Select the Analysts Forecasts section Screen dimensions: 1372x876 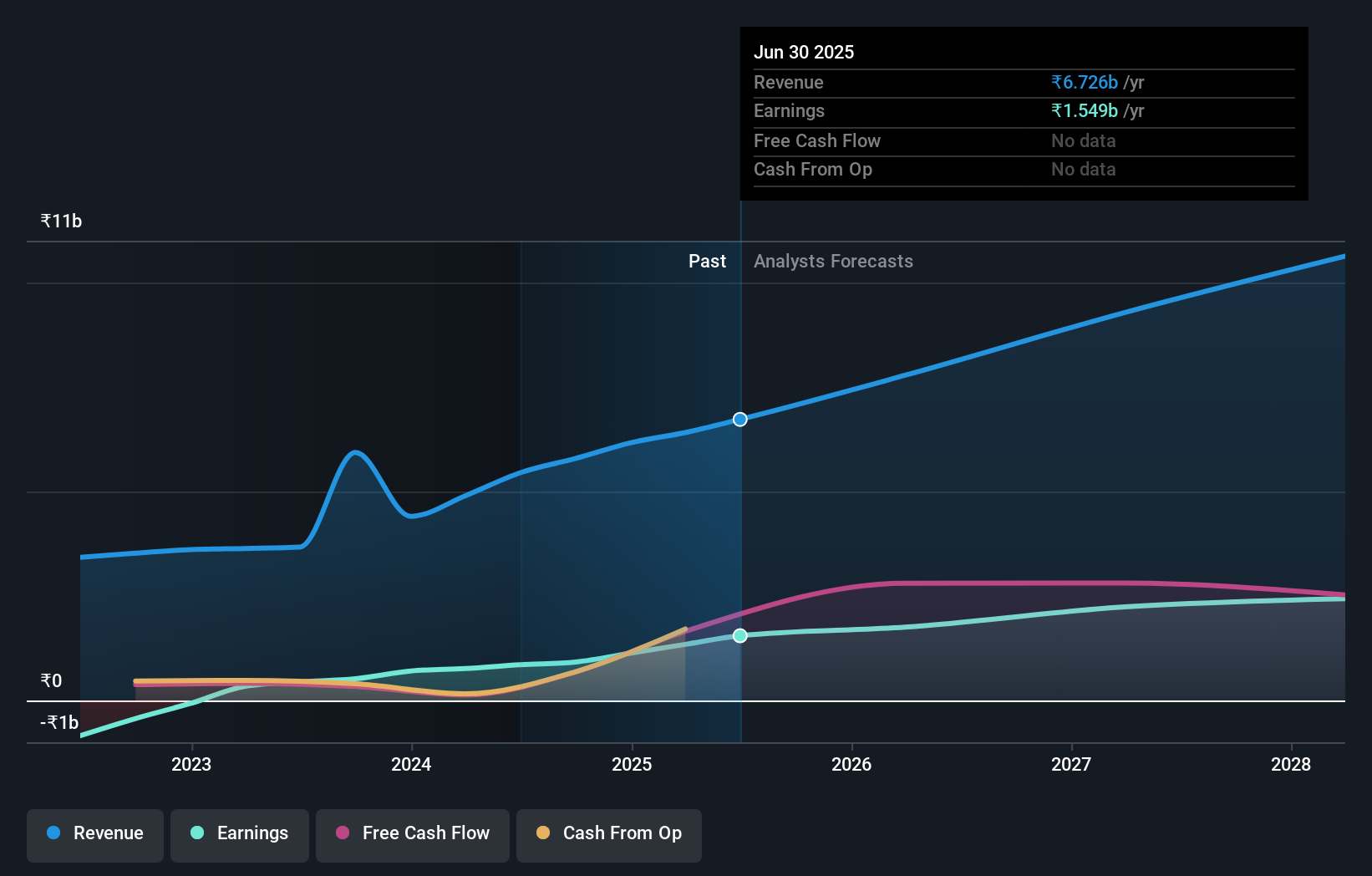(833, 261)
